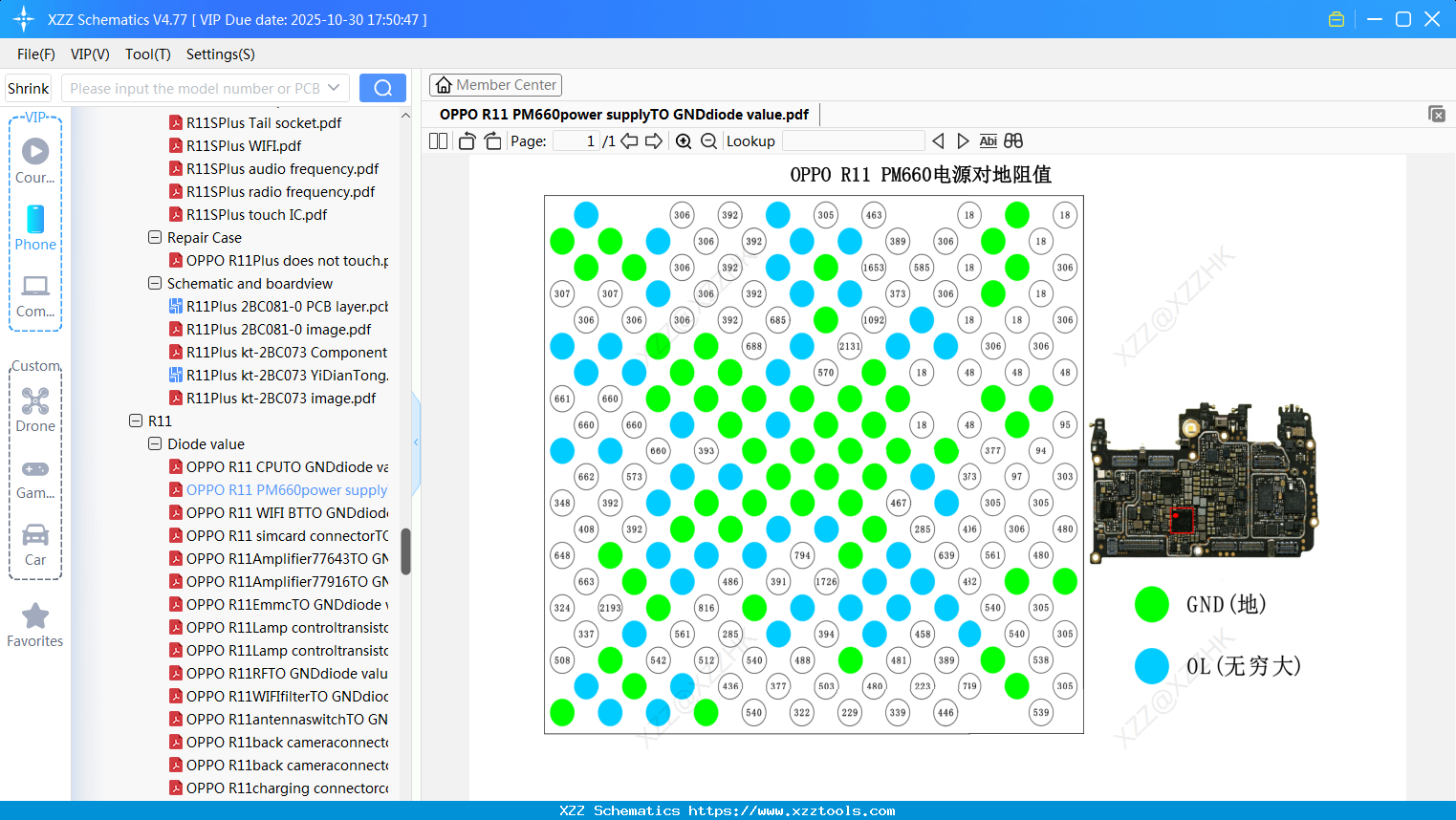1456x820 pixels.
Task: Collapse the R11 tree node
Action: point(136,421)
